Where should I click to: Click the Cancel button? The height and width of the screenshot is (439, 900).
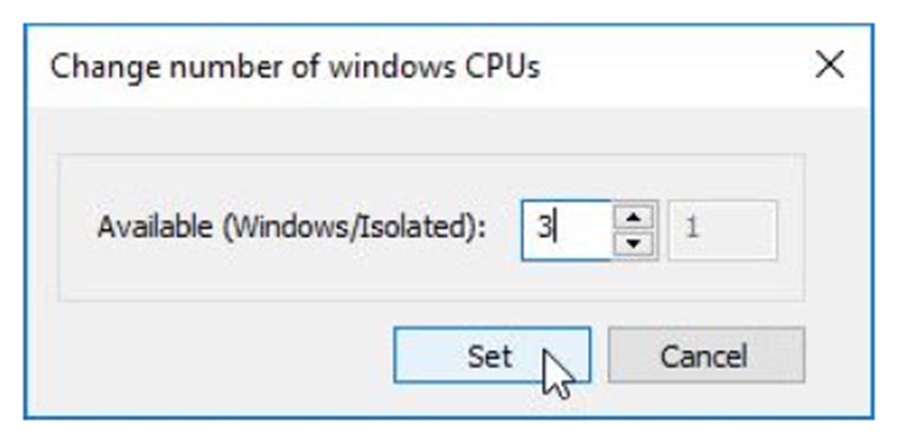pos(705,355)
